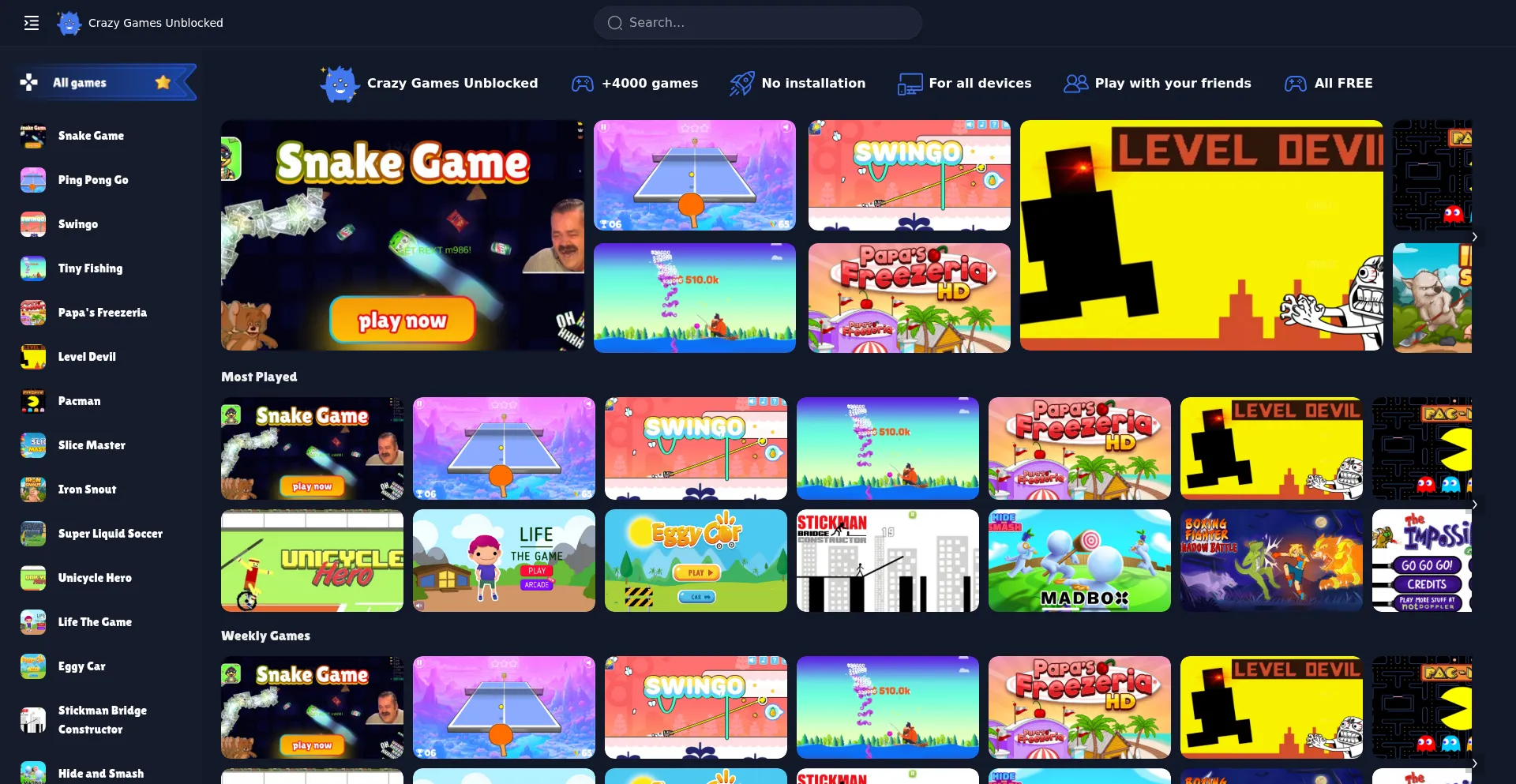Expand featured carousel with right chevron
The height and width of the screenshot is (784, 1516).
click(1474, 237)
